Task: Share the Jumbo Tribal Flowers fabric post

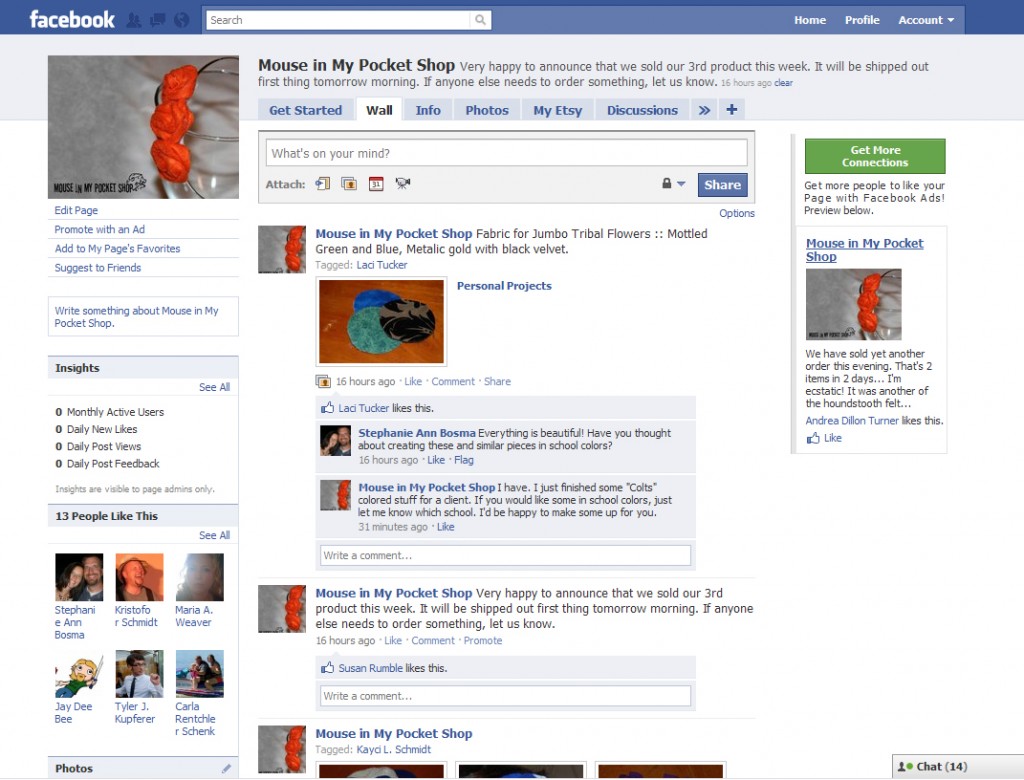Action: tap(497, 382)
